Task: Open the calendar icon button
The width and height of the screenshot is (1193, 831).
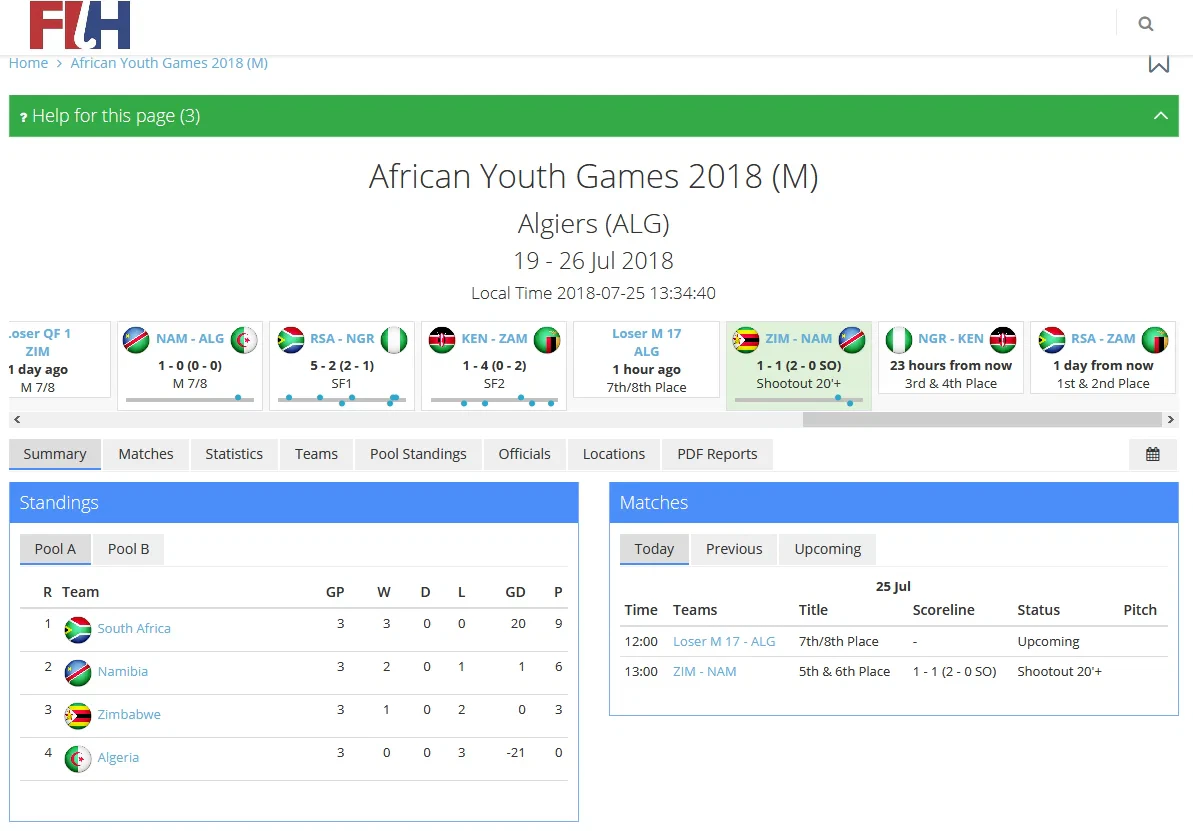Action: (x=1152, y=454)
